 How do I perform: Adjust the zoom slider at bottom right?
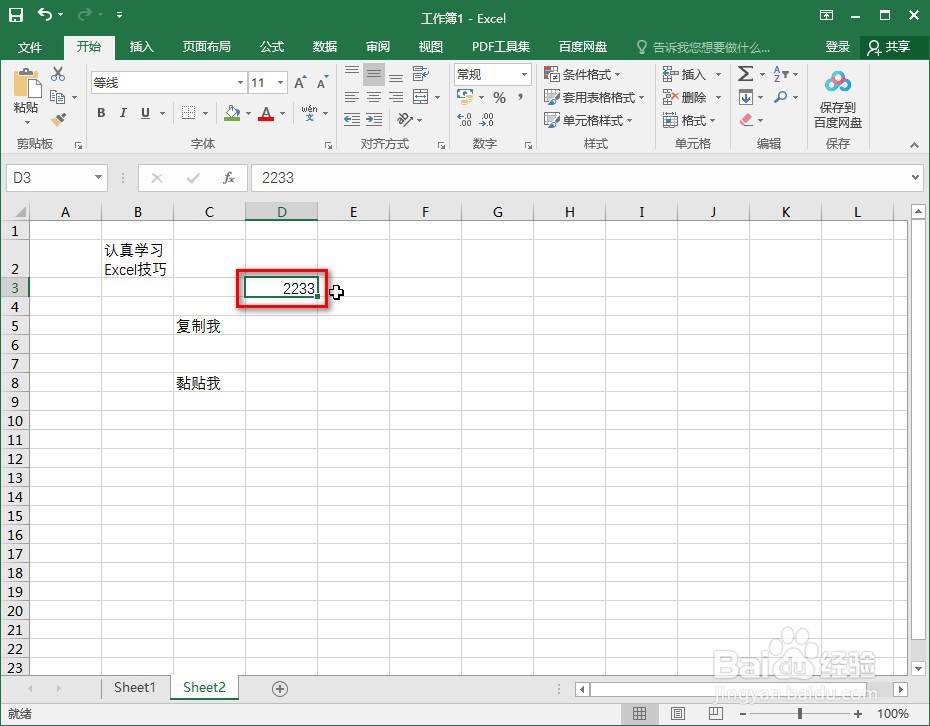pos(800,714)
